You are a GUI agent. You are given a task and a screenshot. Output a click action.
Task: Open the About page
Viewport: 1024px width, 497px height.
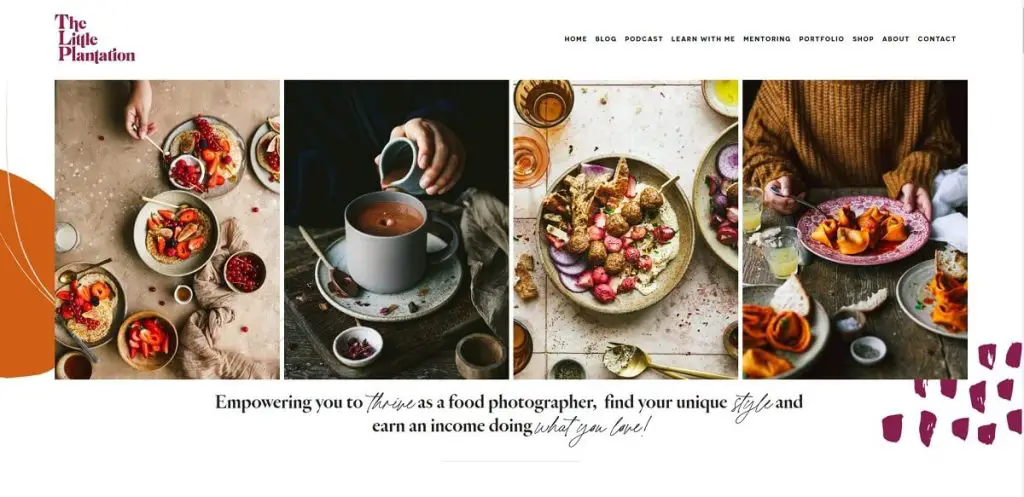tap(895, 39)
